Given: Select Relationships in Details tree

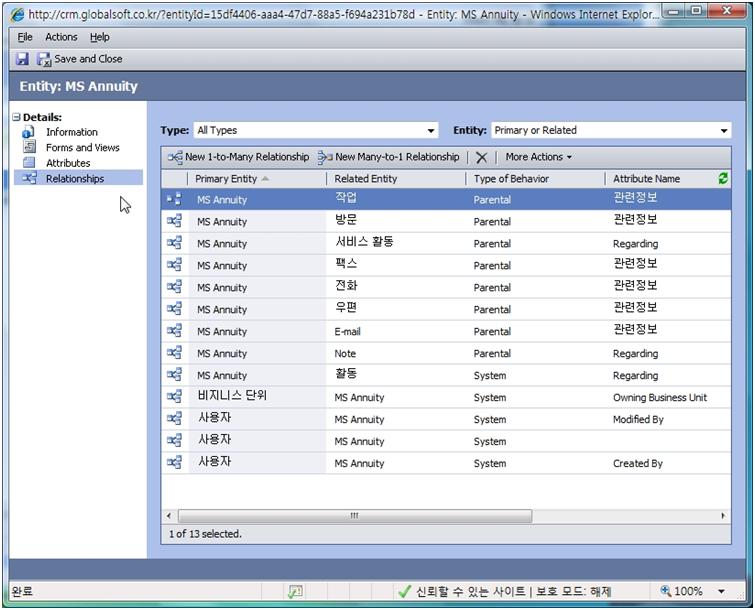Looking at the screenshot, I should [x=75, y=179].
